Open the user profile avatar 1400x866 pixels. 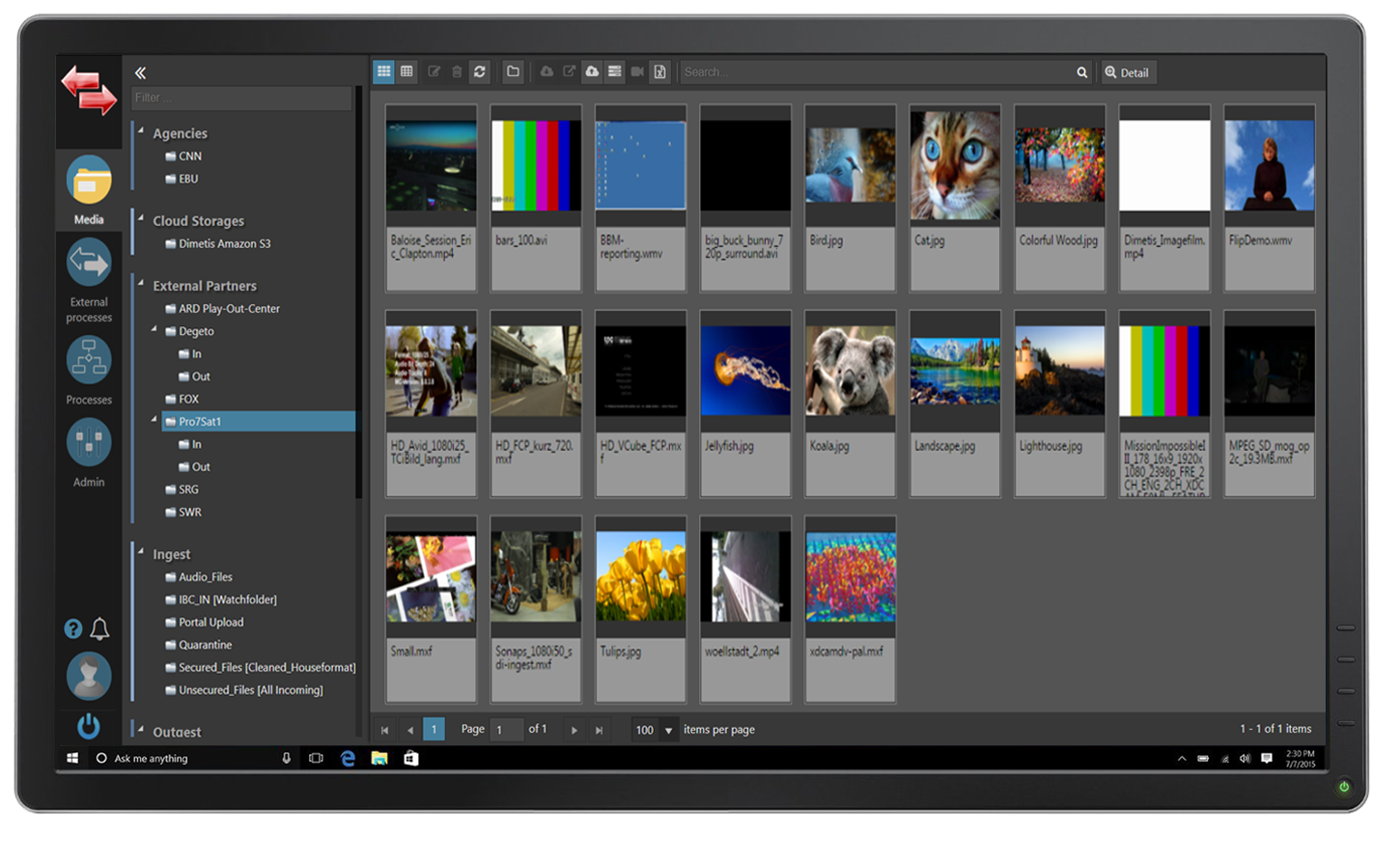pyautogui.click(x=89, y=676)
